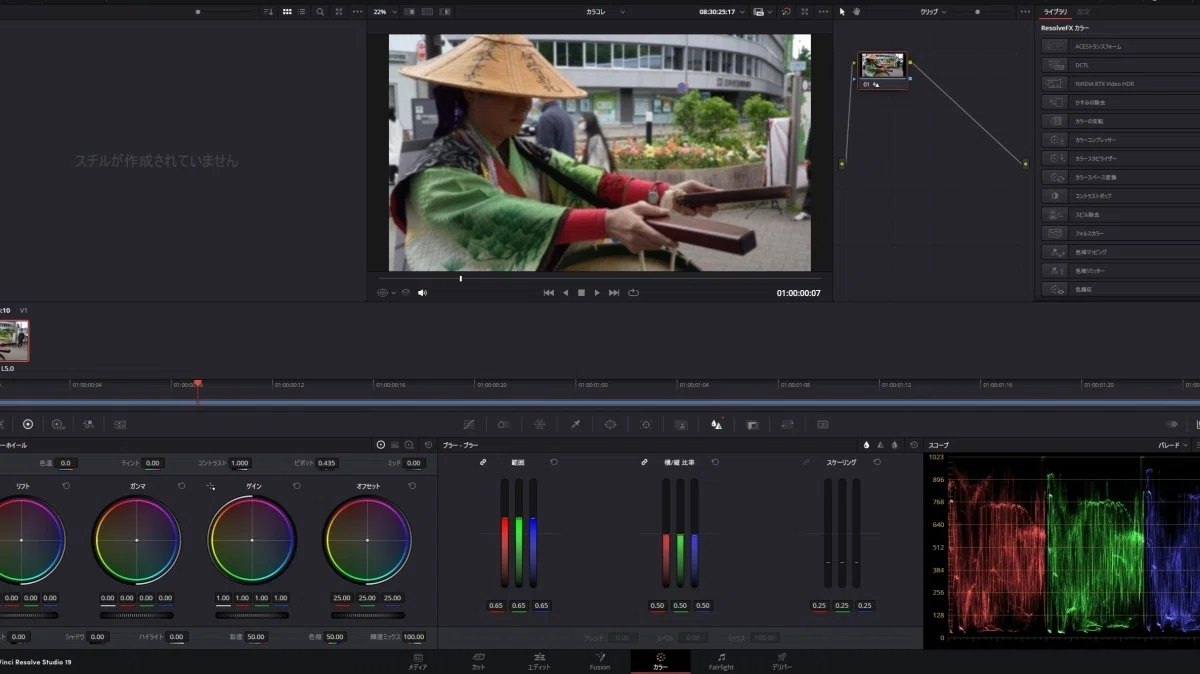The image size is (1200, 674).
Task: Toggle the blur radius channel link
Action: pyautogui.click(x=483, y=462)
